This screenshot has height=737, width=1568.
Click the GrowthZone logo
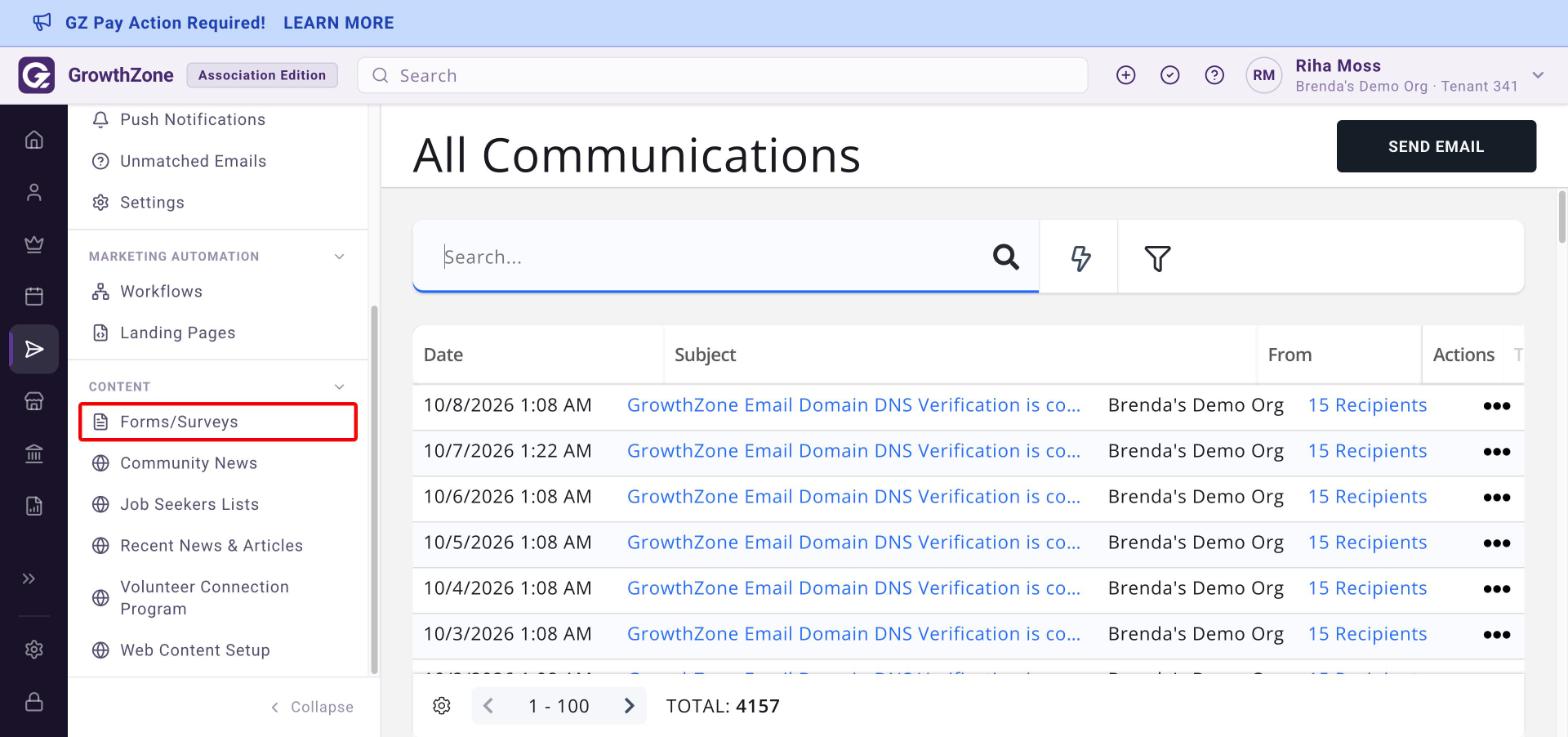tap(36, 75)
